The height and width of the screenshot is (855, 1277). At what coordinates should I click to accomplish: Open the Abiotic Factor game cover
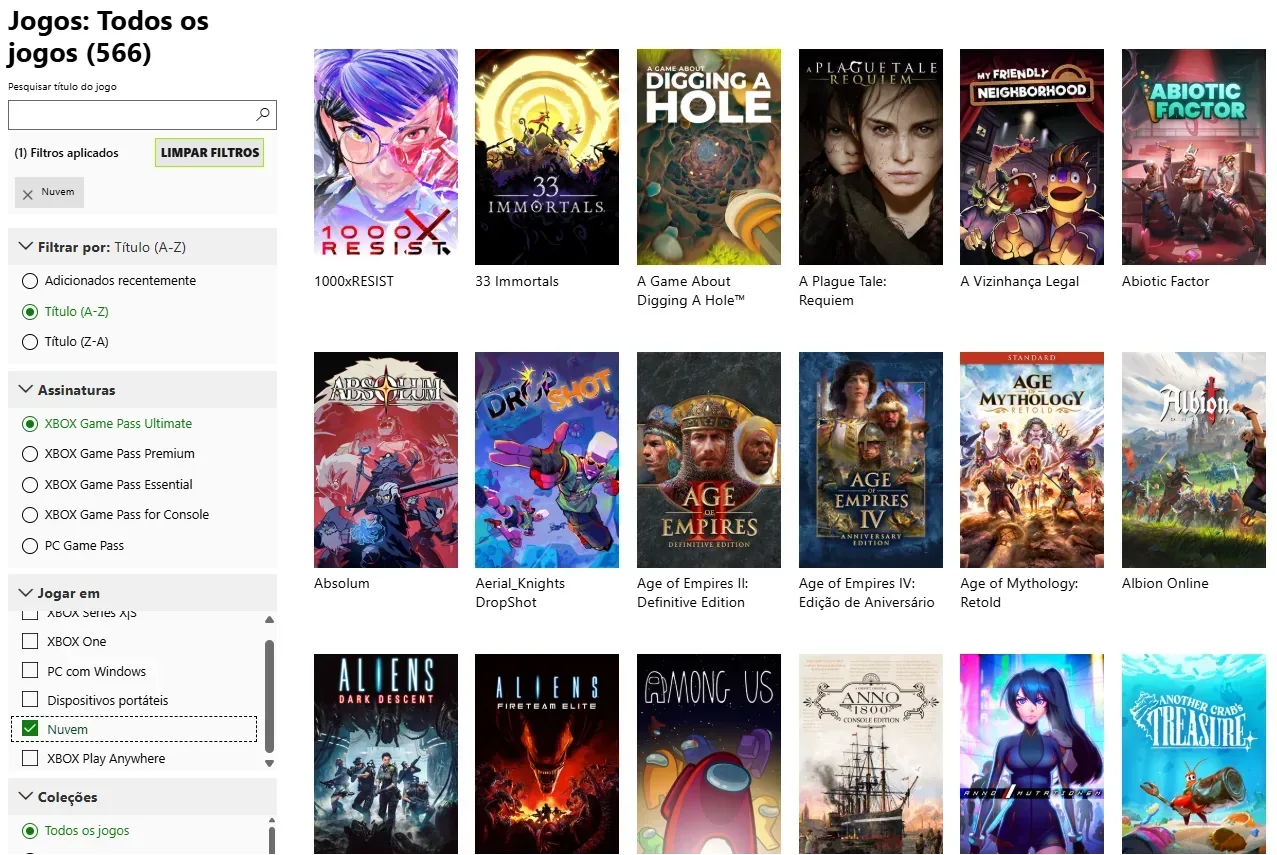point(1194,157)
